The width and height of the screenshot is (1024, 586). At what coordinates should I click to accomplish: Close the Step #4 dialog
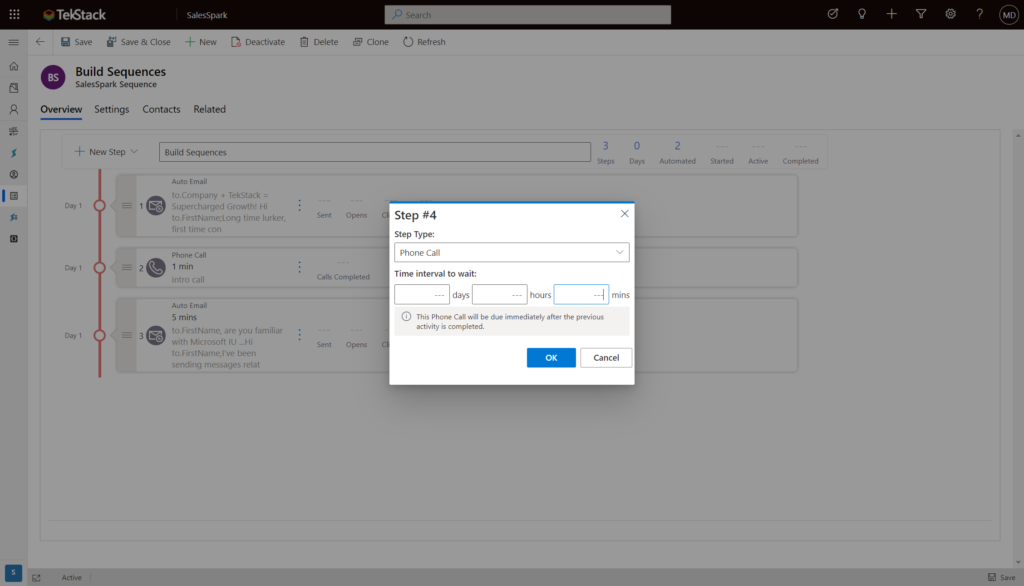[x=624, y=214]
